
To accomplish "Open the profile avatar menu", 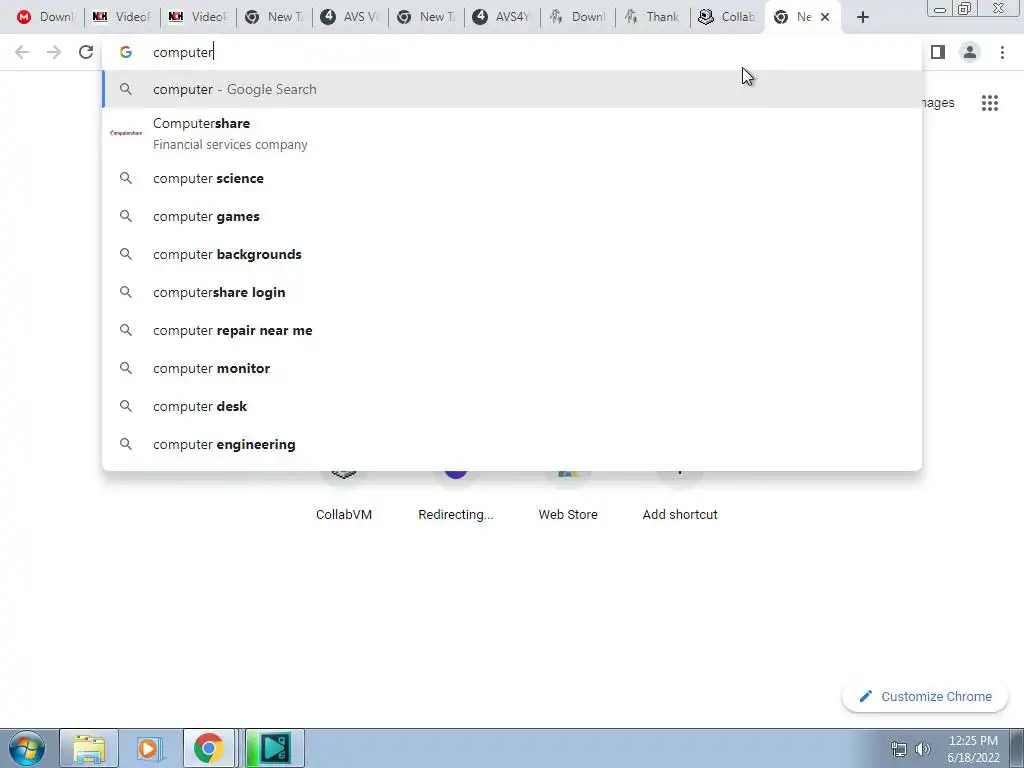I will (970, 52).
